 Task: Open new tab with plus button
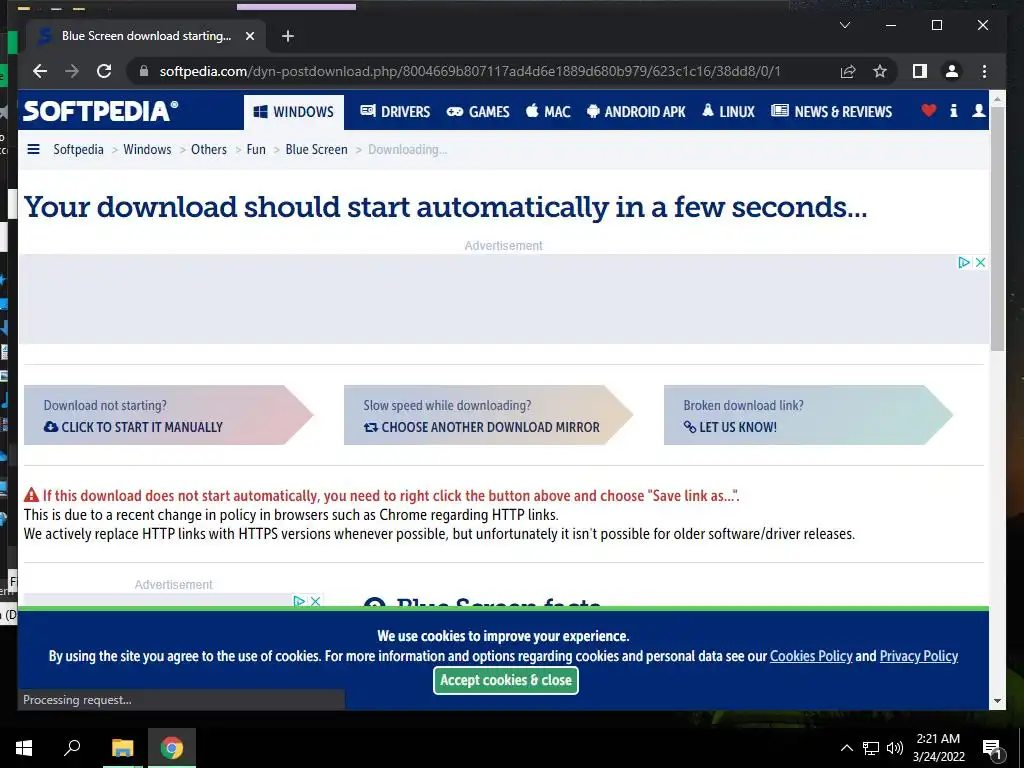[x=287, y=36]
